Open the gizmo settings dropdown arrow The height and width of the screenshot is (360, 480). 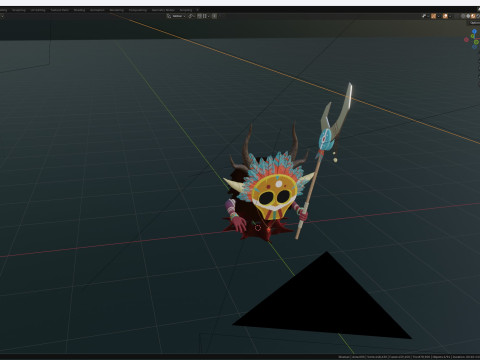pyautogui.click(x=439, y=16)
